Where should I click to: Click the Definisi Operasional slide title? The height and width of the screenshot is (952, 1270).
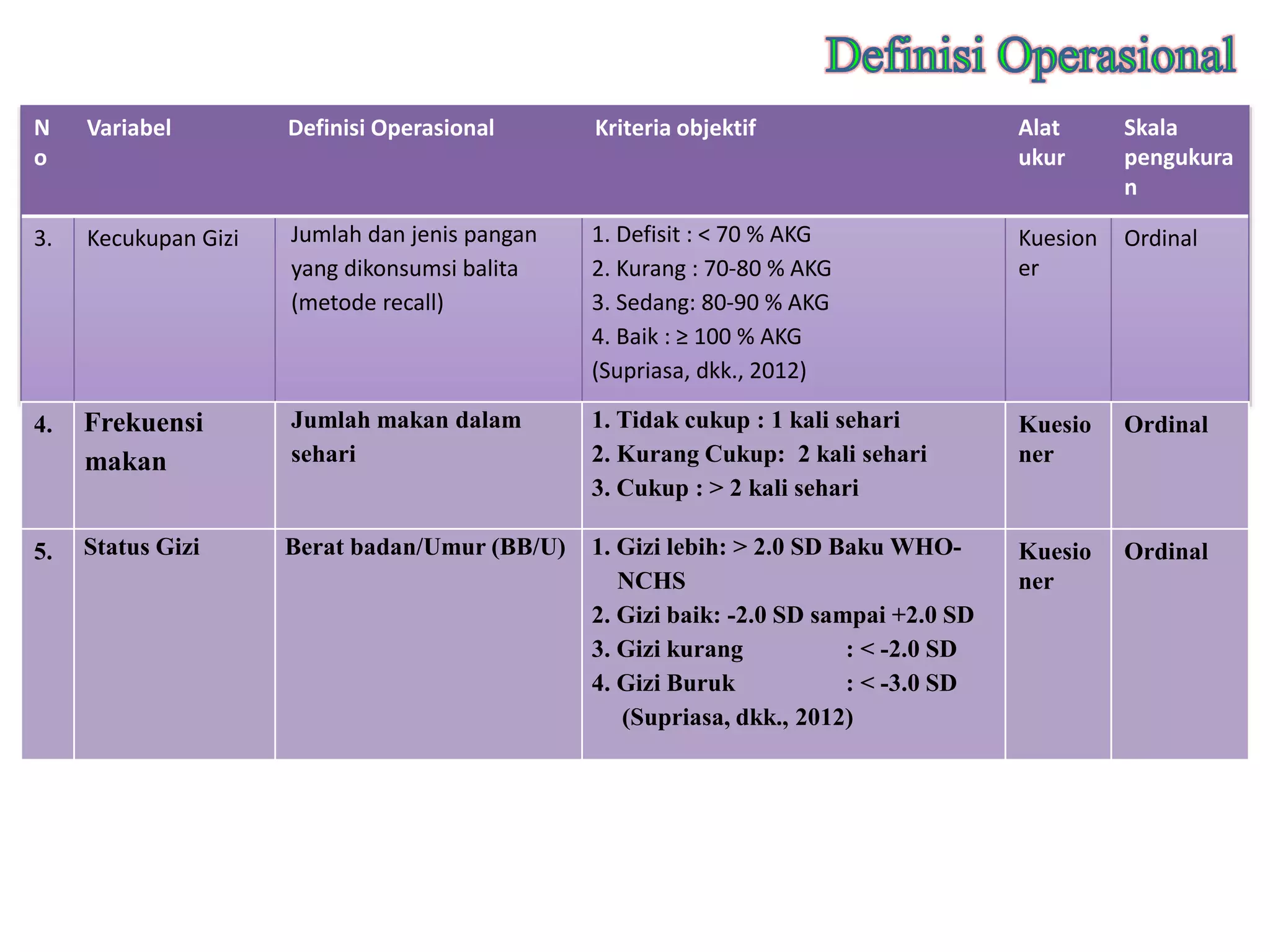(1030, 56)
